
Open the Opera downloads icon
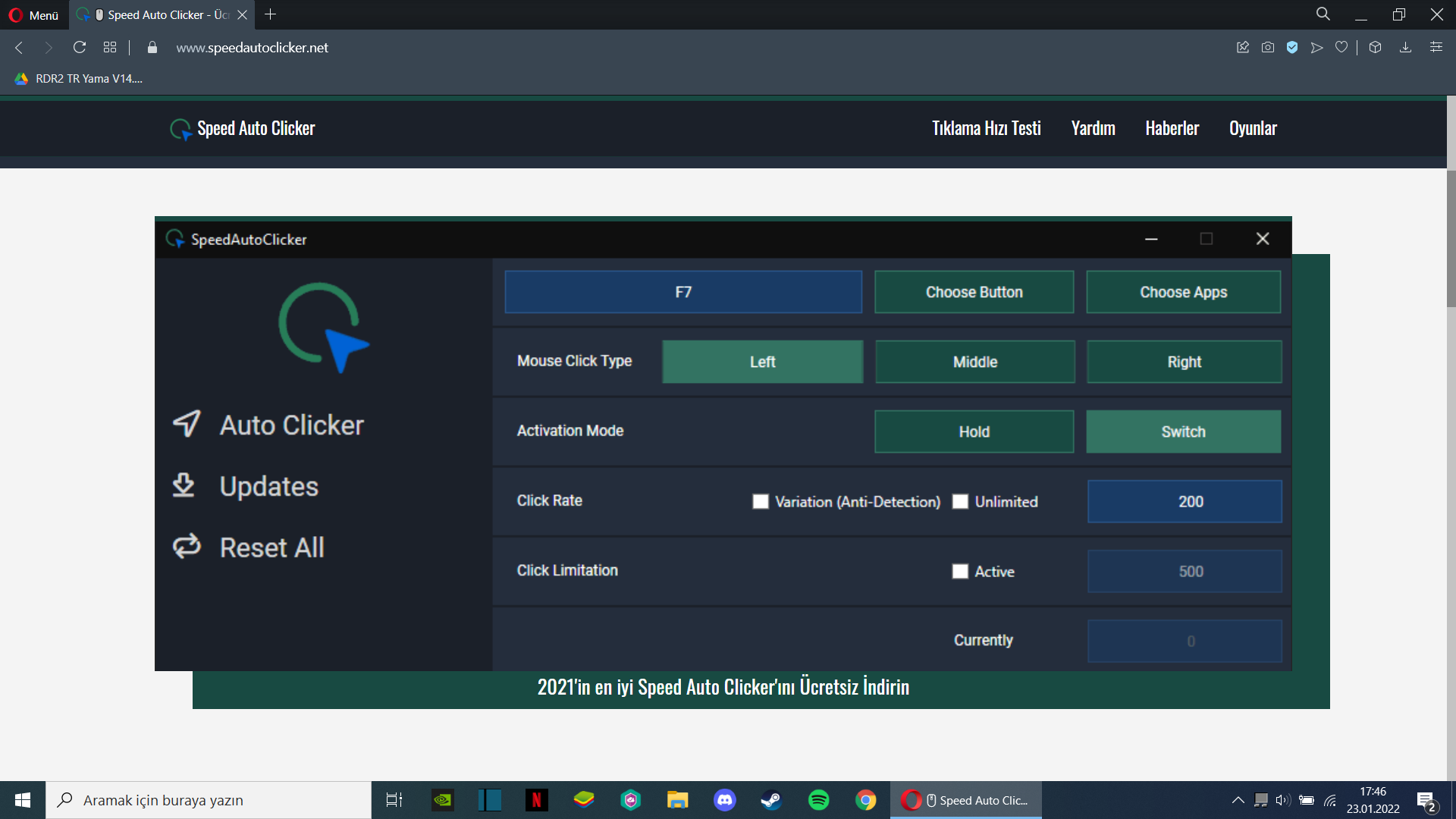[1405, 47]
